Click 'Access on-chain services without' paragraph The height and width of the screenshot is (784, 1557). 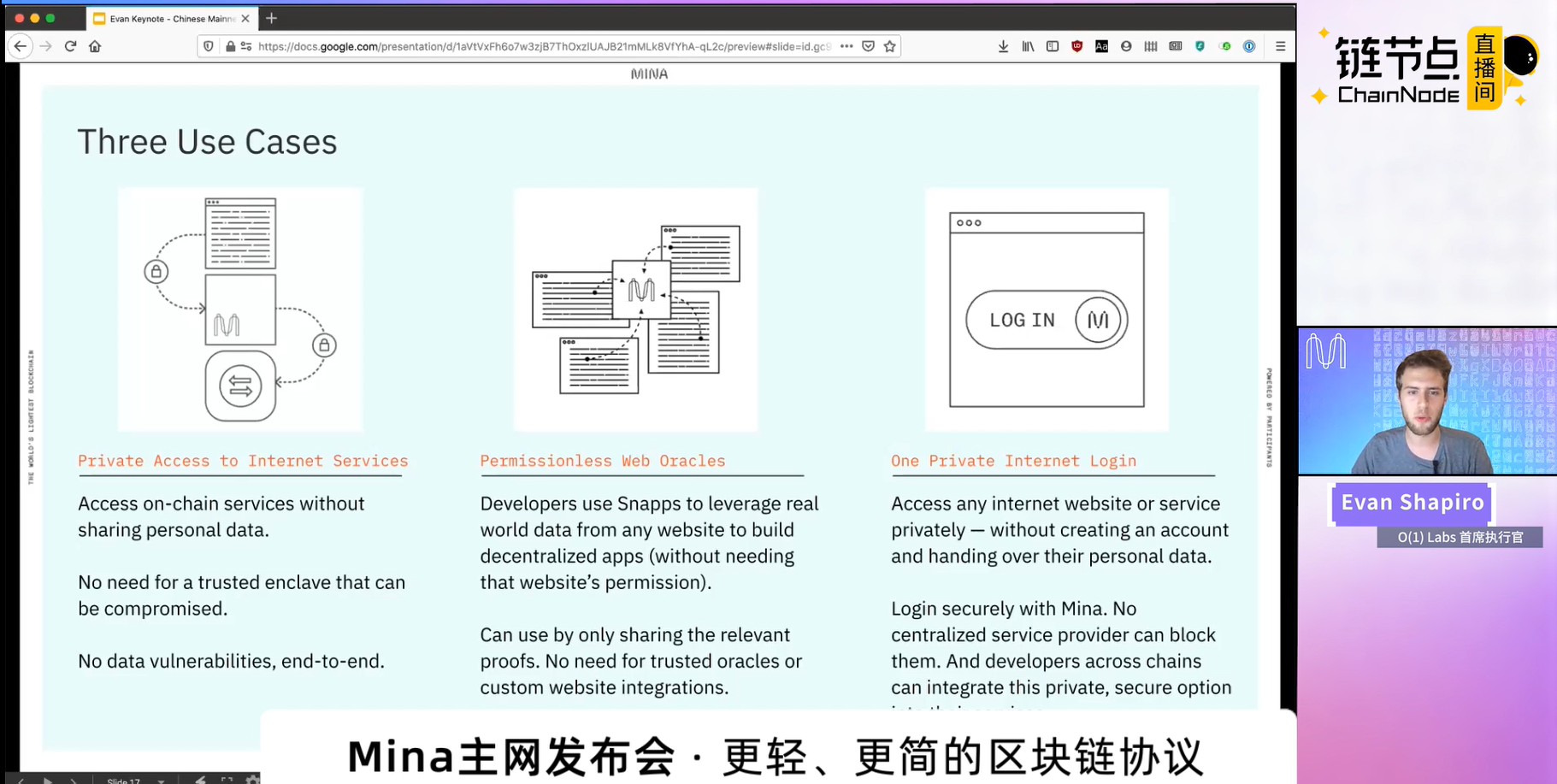(x=221, y=516)
